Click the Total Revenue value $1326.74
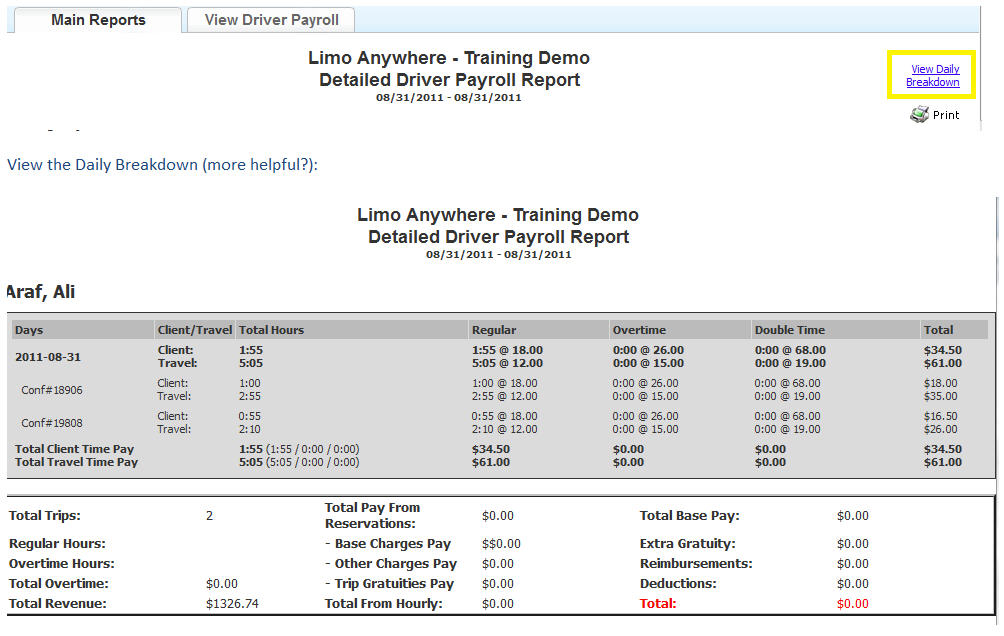This screenshot has height=636, width=1004. 232,604
